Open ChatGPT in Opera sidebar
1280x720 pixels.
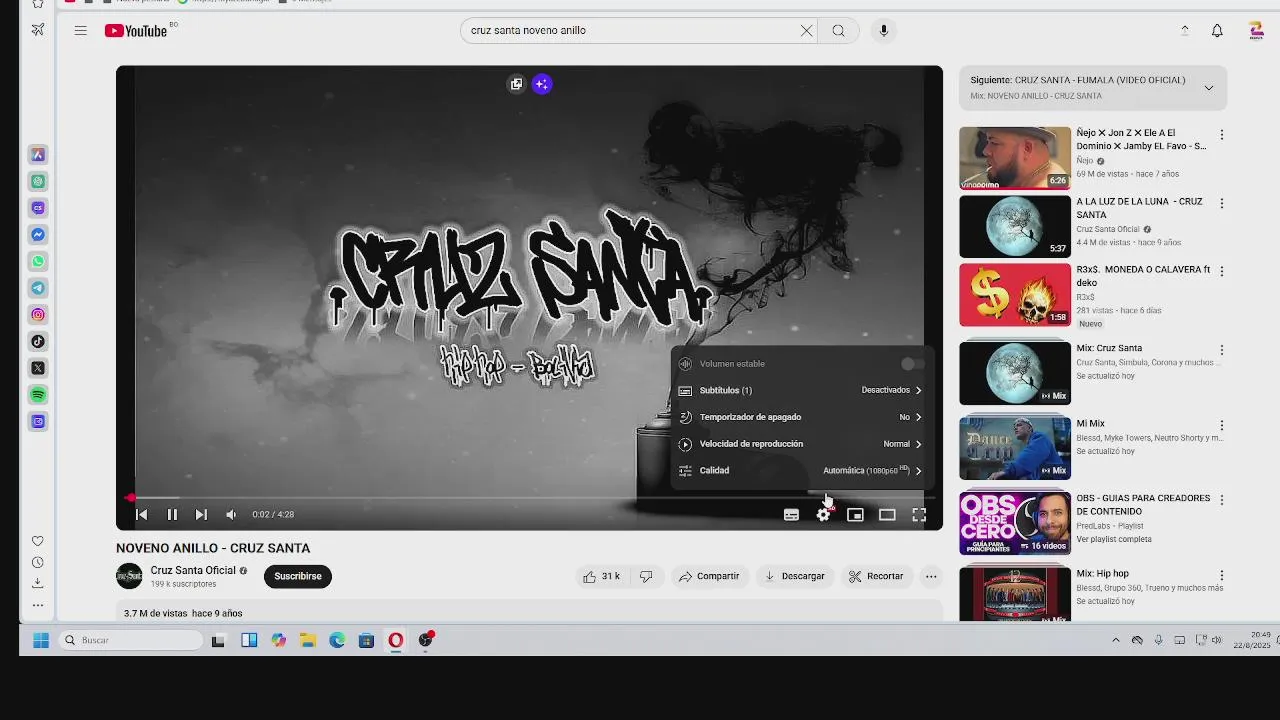click(x=38, y=181)
